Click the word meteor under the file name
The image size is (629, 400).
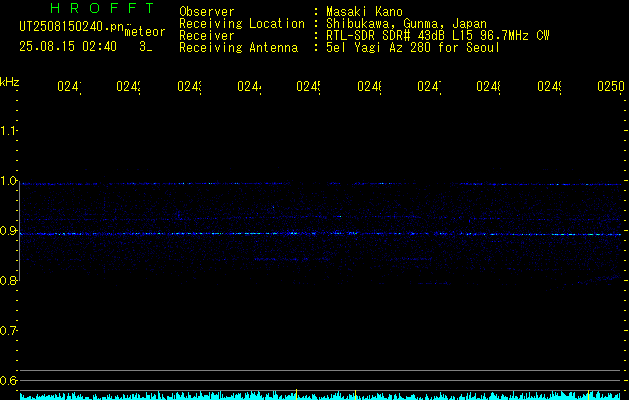(x=145, y=32)
